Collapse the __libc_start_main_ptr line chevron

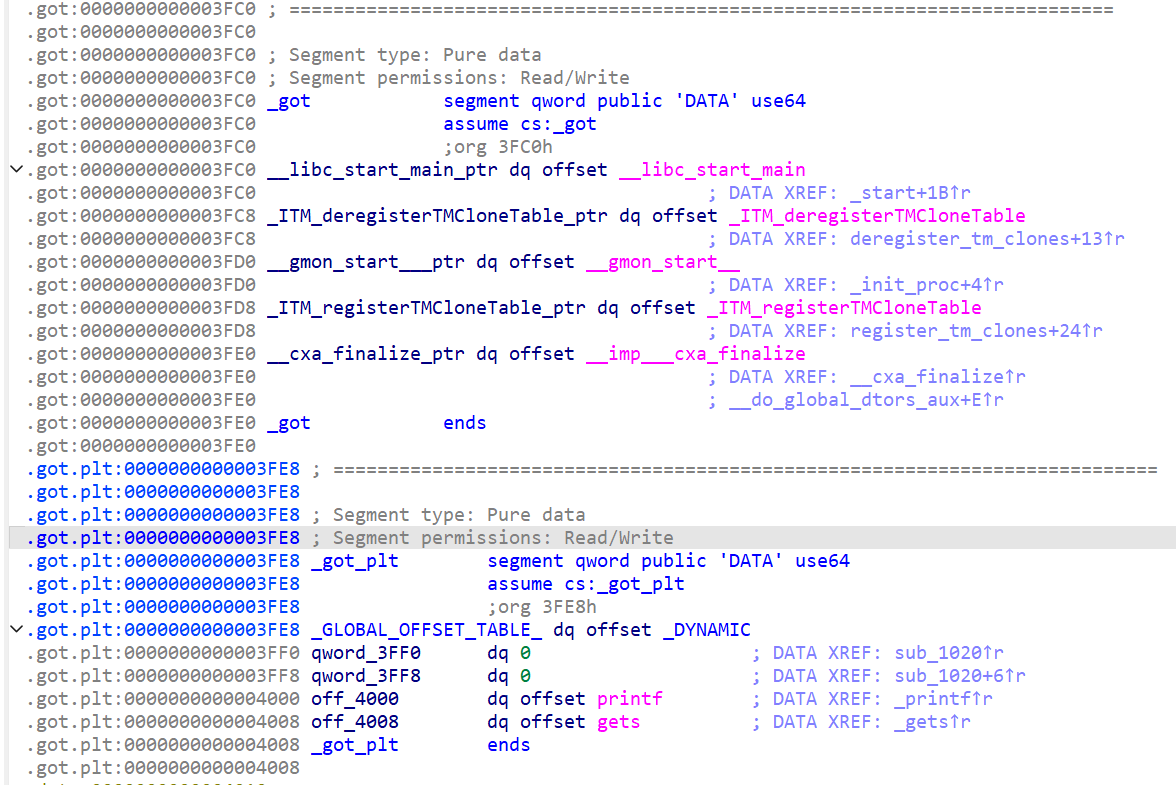[x=16, y=169]
